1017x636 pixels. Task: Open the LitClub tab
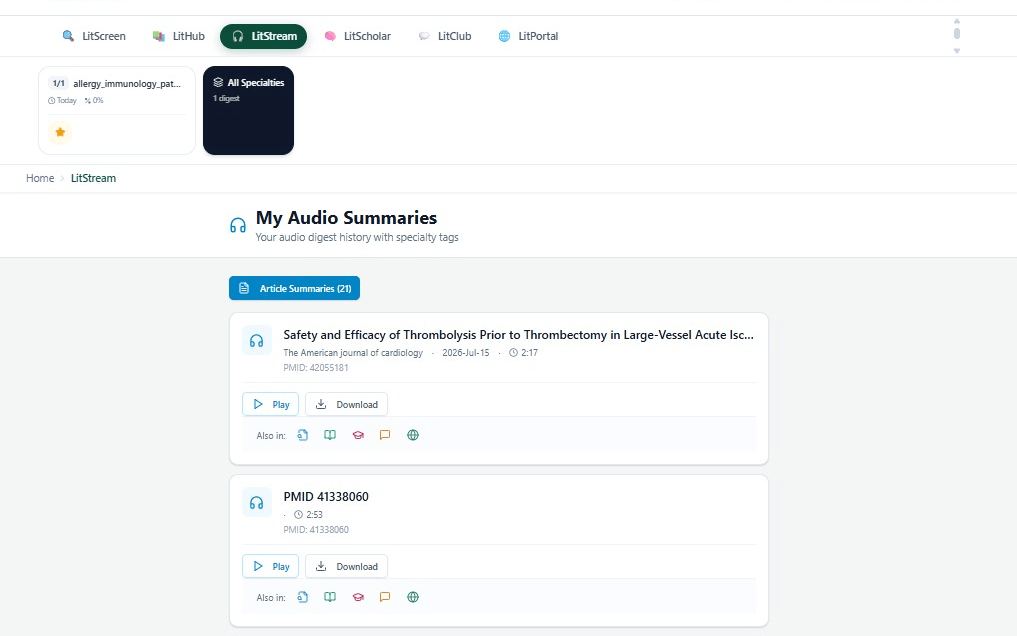coord(445,36)
